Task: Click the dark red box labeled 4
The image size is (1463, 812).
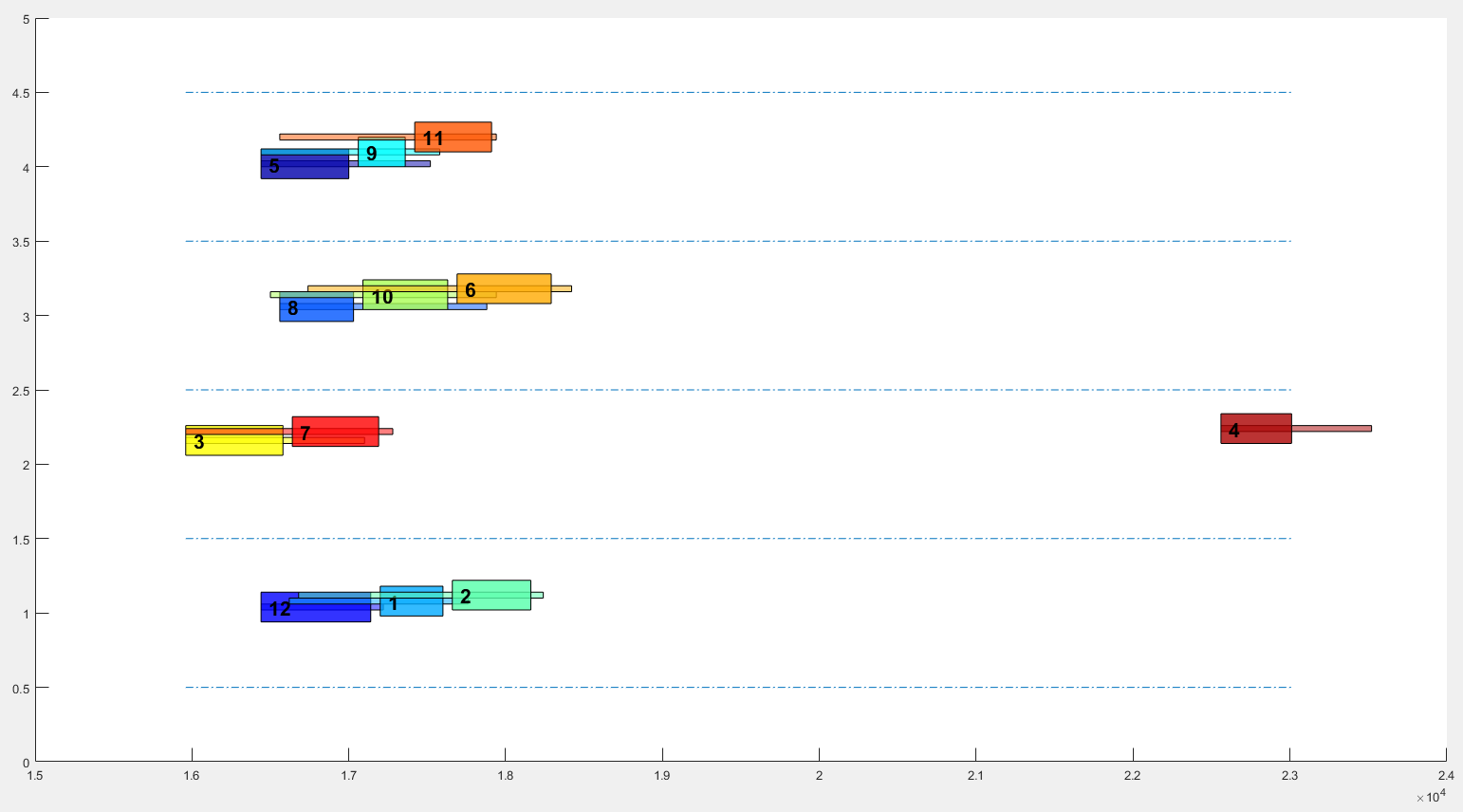Action: click(x=1256, y=429)
